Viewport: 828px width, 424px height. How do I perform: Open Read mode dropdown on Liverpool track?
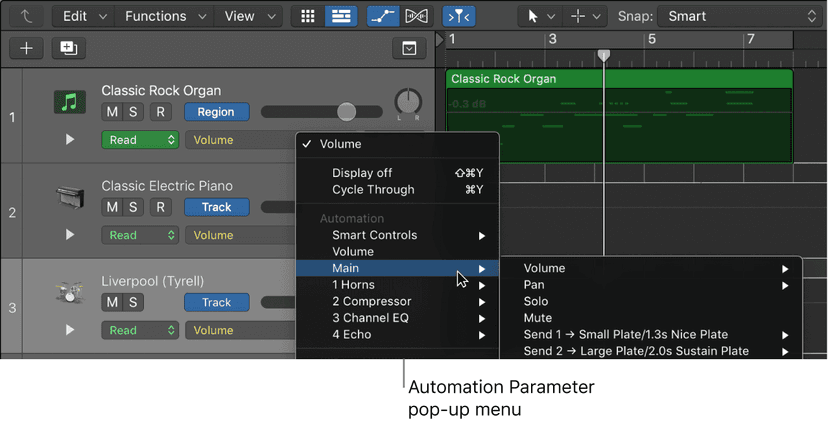click(x=140, y=330)
